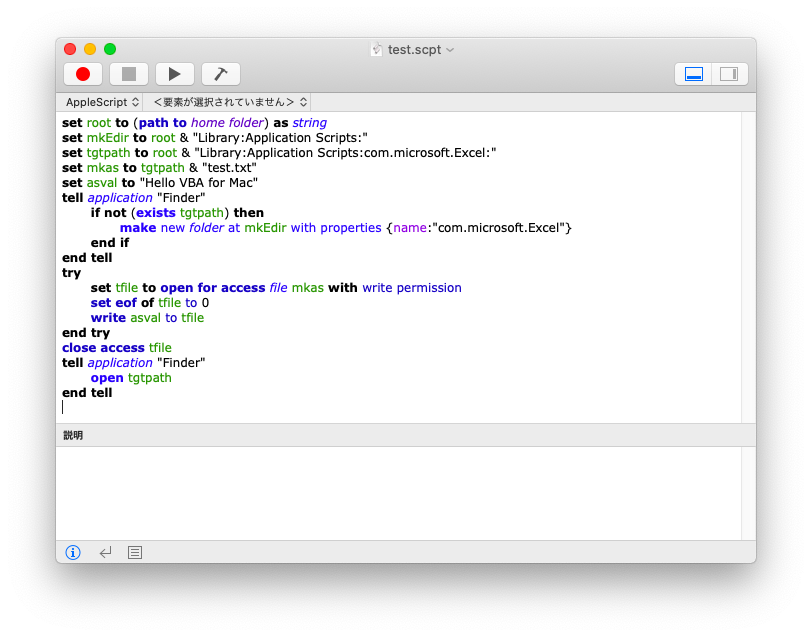The image size is (812, 637).
Task: Open the AppleScript language dropdown
Action: point(102,102)
